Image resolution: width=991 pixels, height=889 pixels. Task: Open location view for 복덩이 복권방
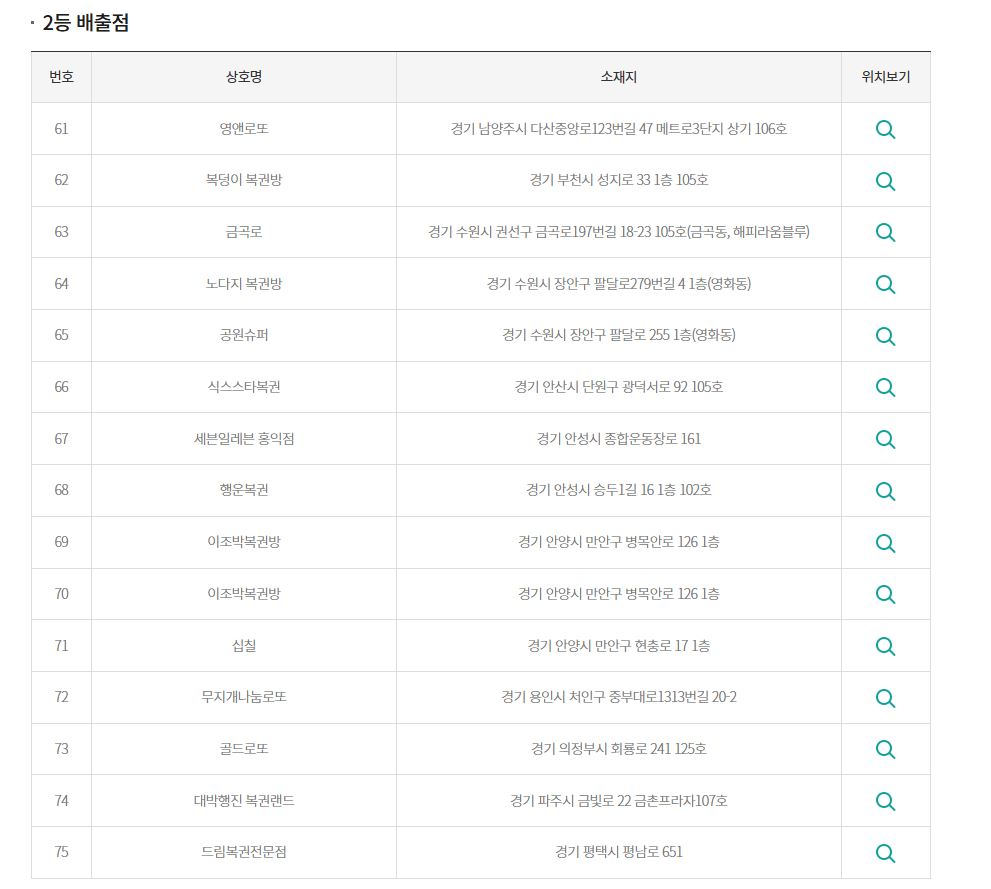click(x=885, y=181)
